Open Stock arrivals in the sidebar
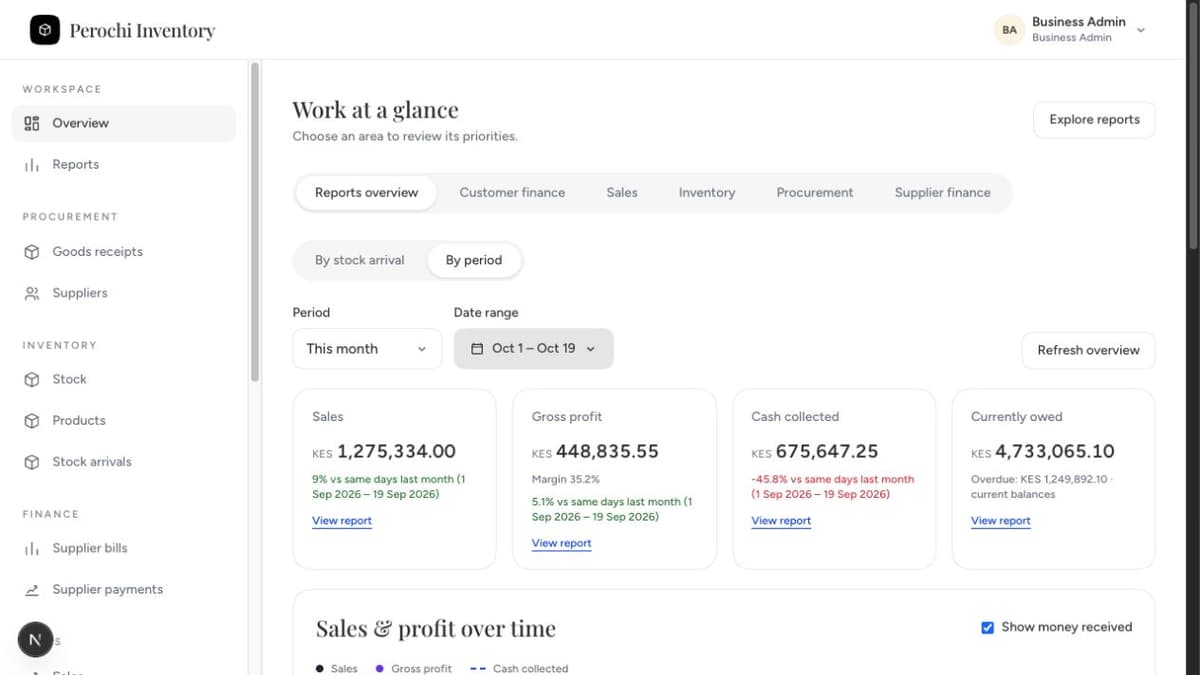This screenshot has height=675, width=1200. [125, 462]
